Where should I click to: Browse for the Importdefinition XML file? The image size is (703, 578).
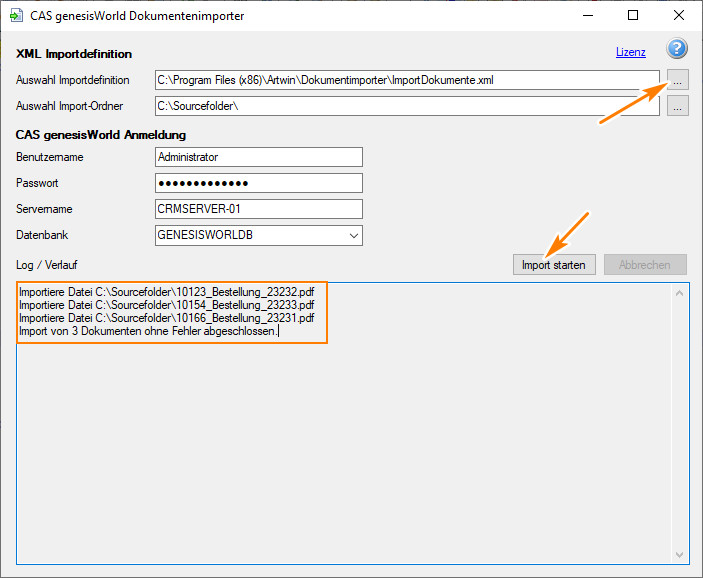click(677, 80)
